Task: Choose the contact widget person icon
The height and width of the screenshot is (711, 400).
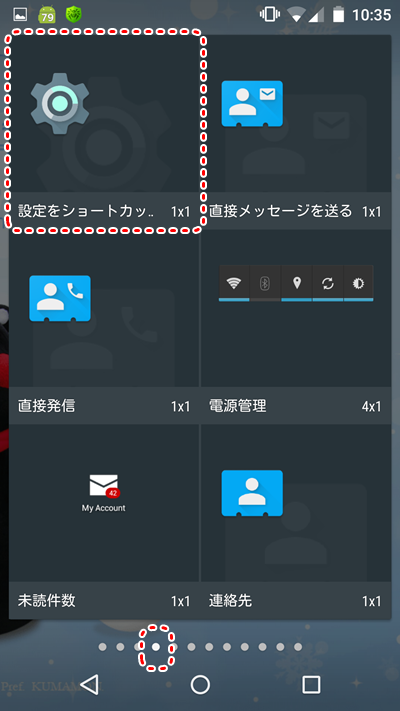Action: click(x=252, y=493)
